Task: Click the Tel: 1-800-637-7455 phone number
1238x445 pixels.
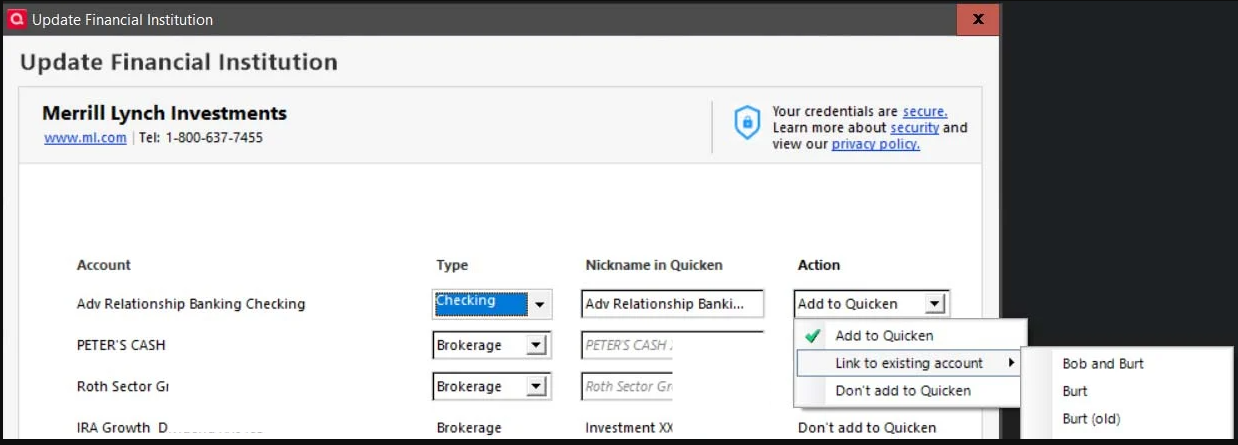Action: click(x=201, y=137)
